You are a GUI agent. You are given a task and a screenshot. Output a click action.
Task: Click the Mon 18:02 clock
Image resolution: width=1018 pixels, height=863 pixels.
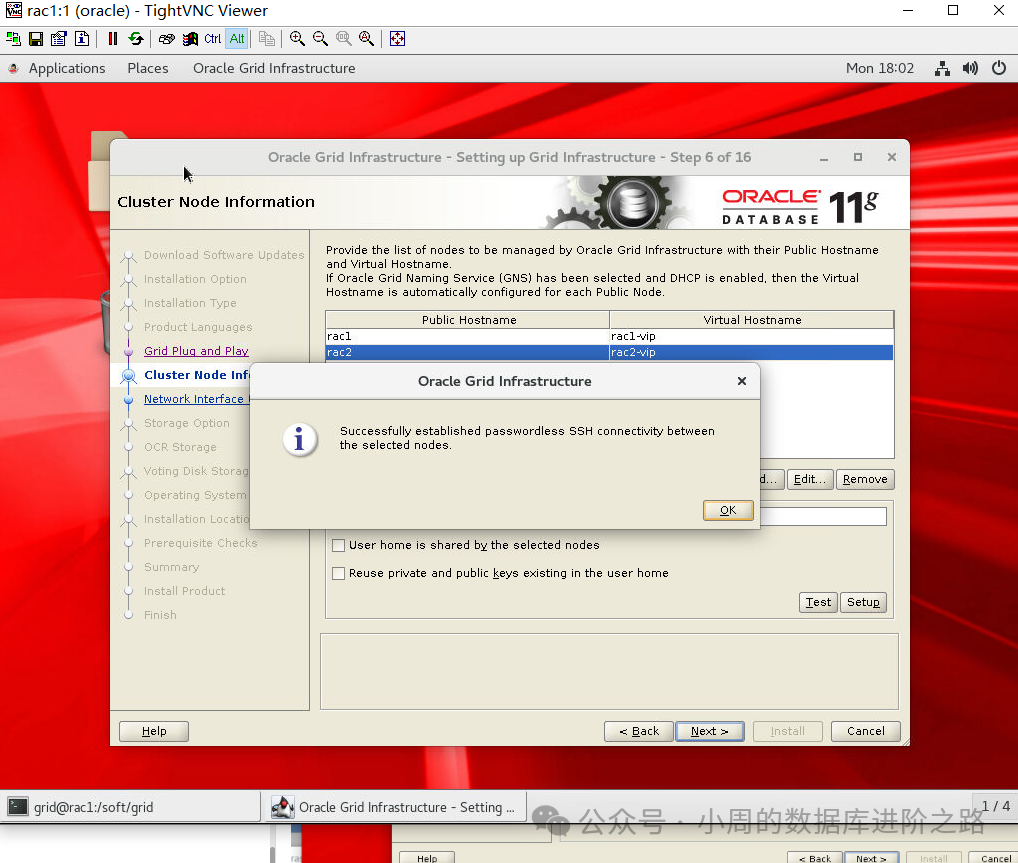[880, 68]
